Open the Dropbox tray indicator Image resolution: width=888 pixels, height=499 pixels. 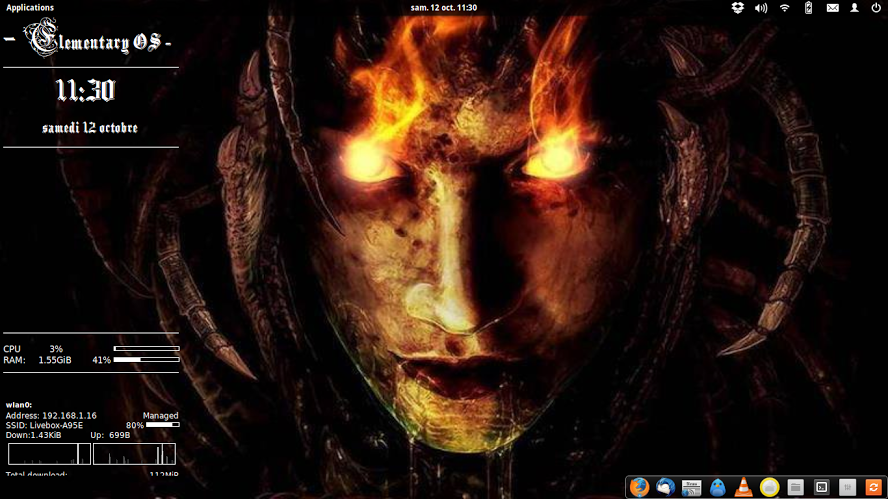click(737, 7)
